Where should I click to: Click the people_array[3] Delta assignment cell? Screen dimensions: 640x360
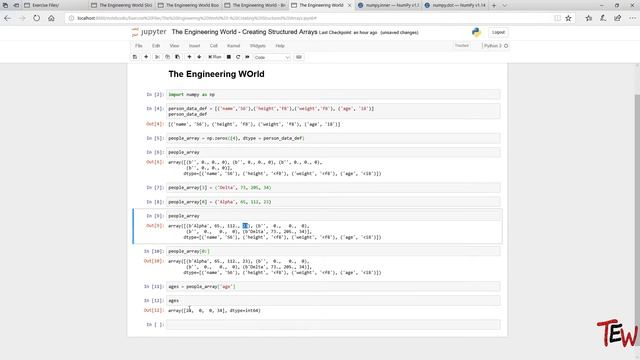tap(333, 188)
